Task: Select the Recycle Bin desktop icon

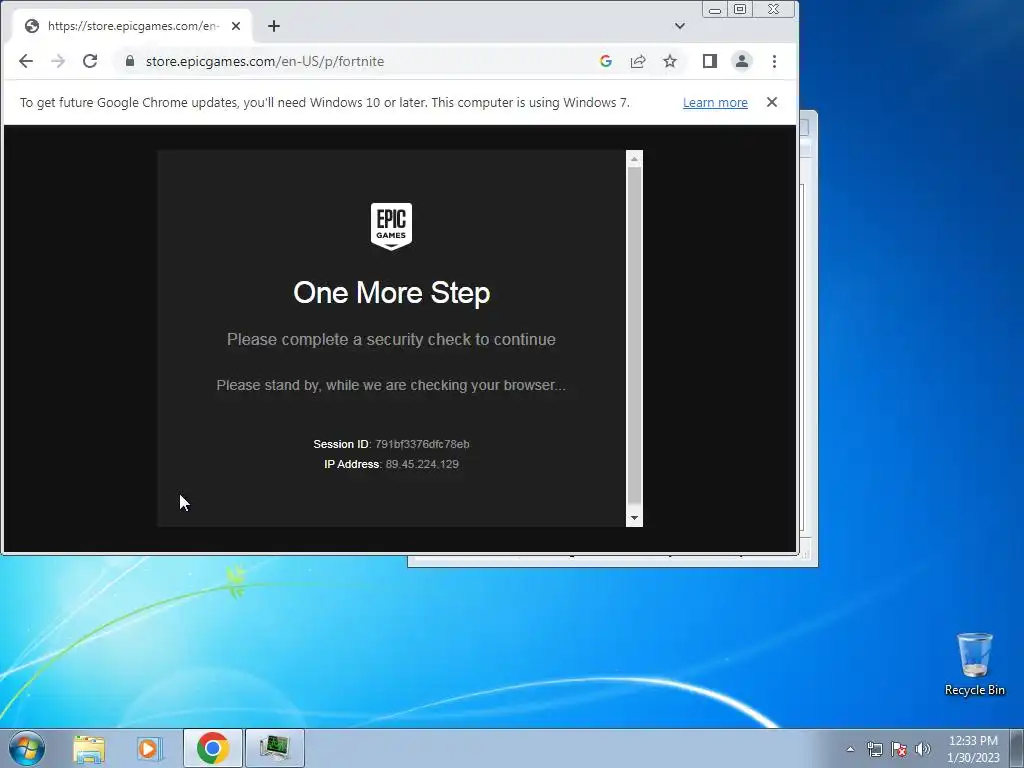Action: (x=975, y=665)
